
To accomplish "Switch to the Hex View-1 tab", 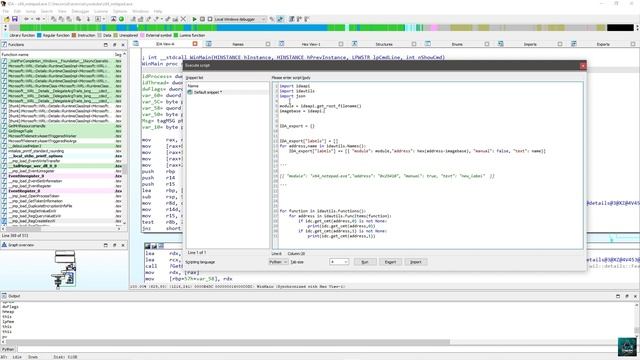I will click(x=311, y=44).
